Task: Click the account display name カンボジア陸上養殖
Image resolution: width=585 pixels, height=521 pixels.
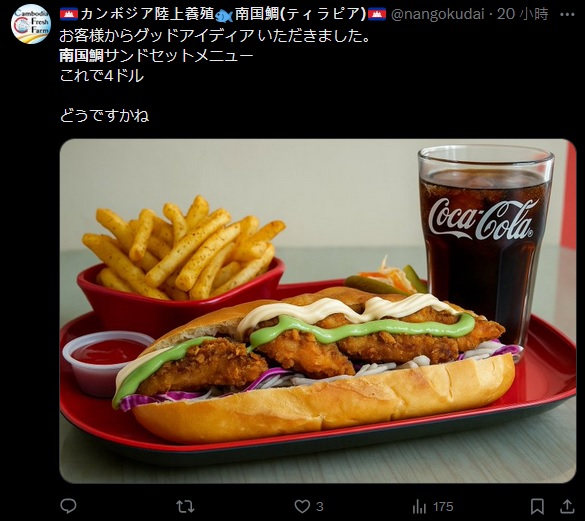Action: 146,14
